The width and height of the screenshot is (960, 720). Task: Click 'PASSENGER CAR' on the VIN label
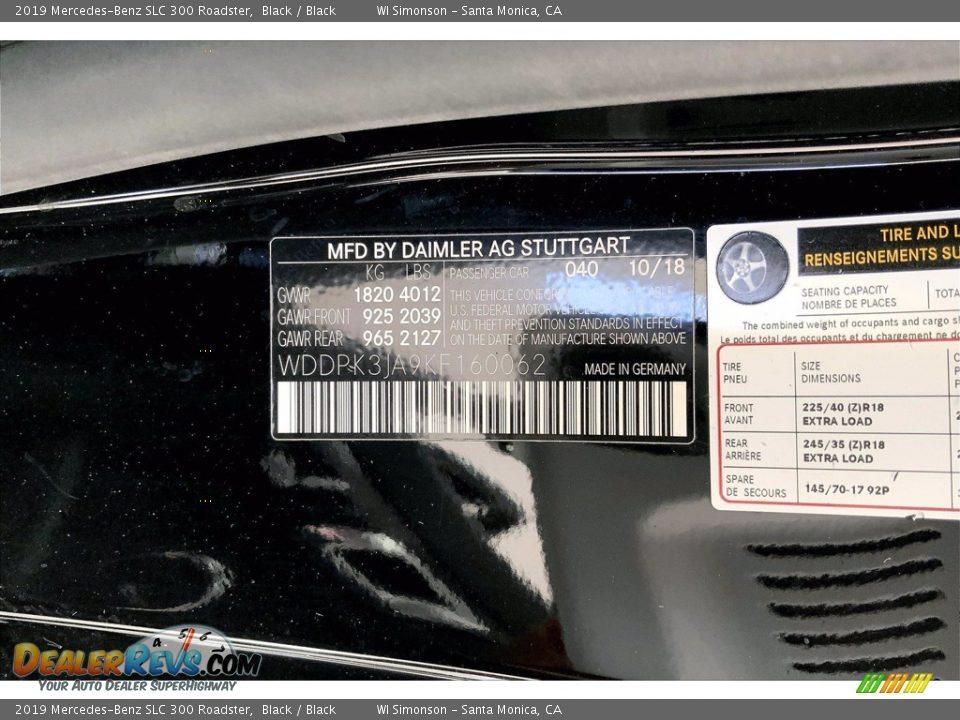[489, 273]
